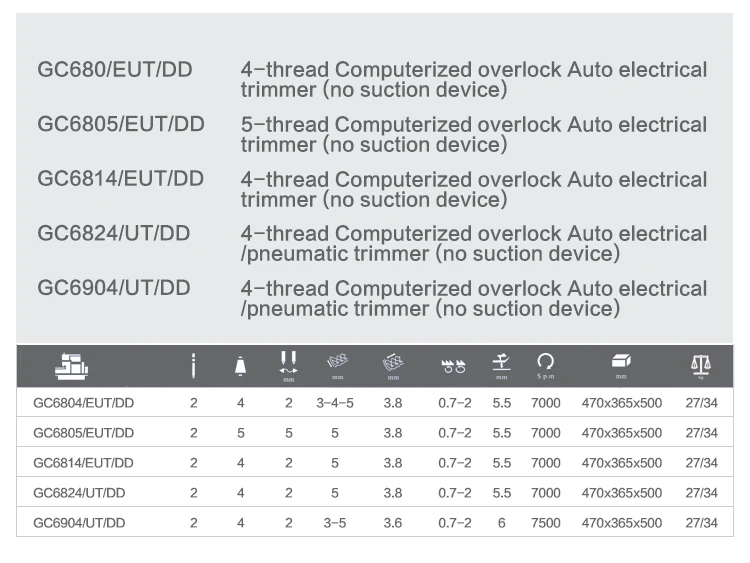Click GC6814/EUT/DD in the table
Viewport: 750px width, 563px height.
tap(83, 463)
